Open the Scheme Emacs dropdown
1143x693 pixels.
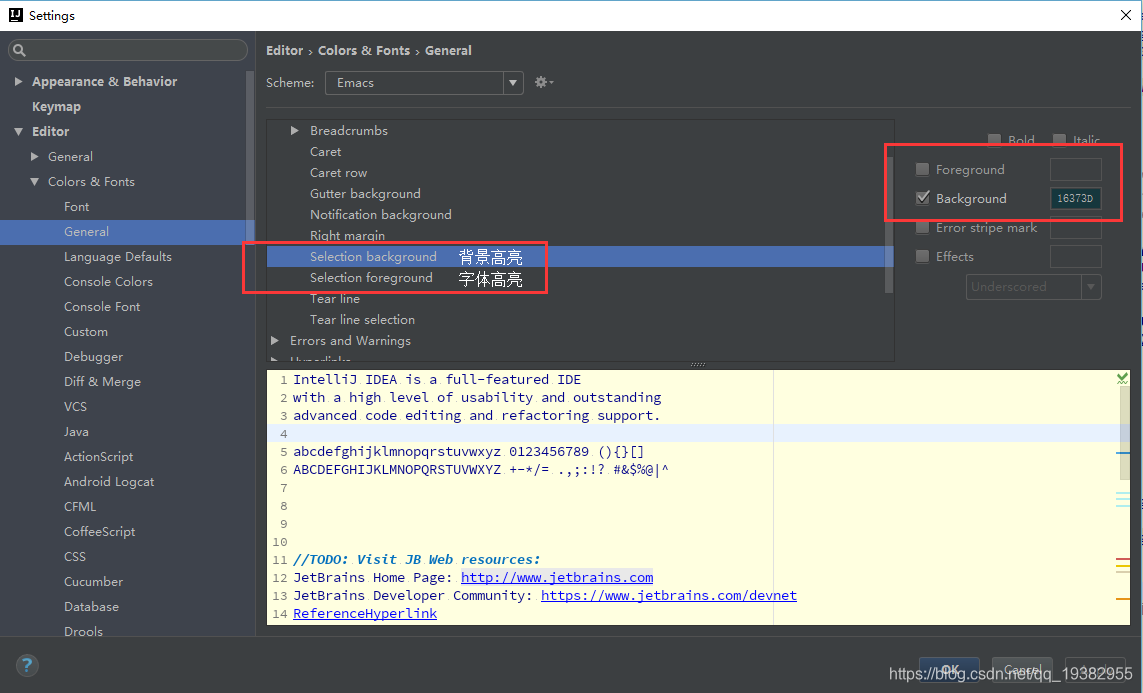coord(424,82)
